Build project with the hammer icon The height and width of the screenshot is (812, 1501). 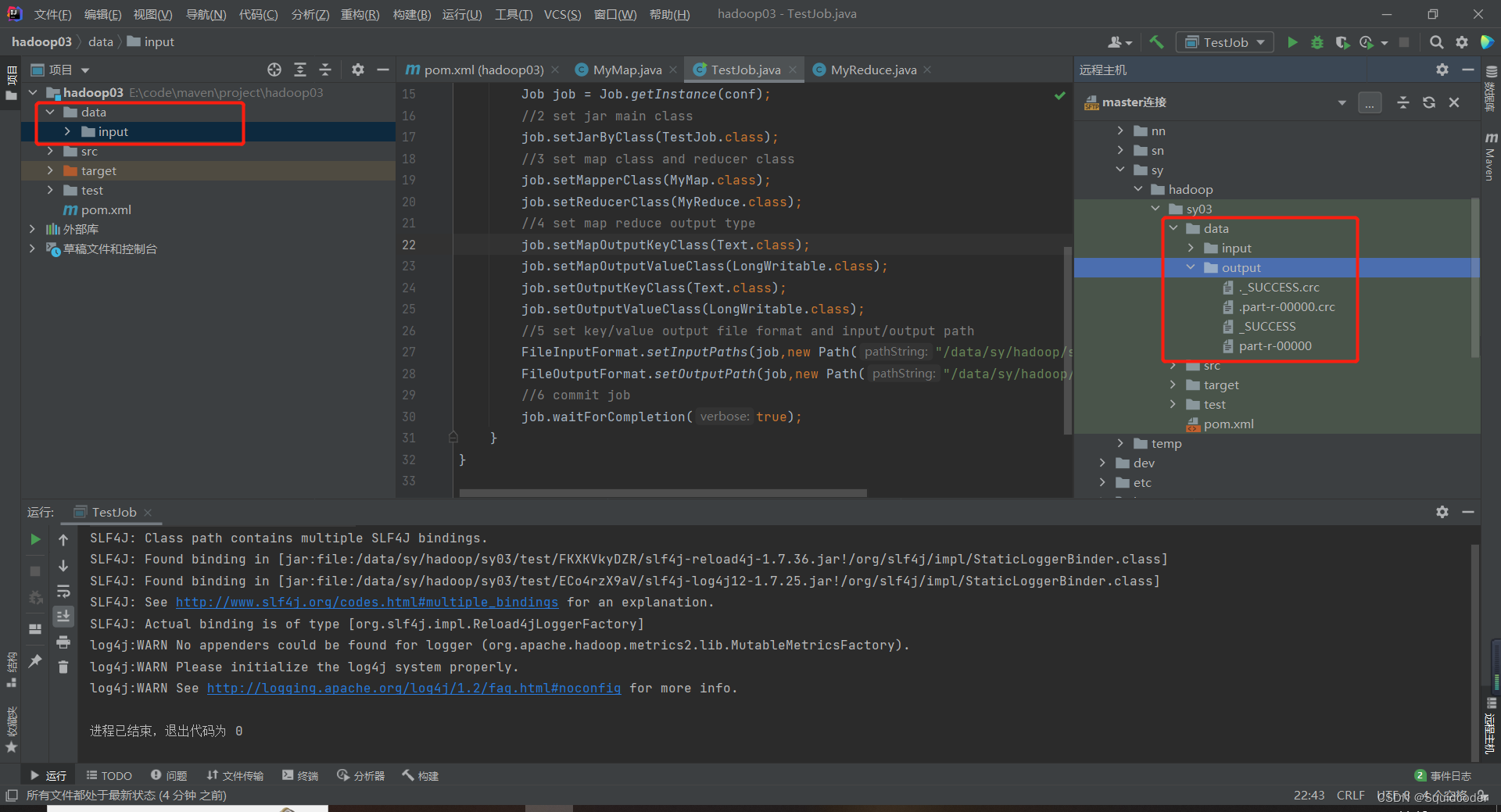pyautogui.click(x=1156, y=42)
